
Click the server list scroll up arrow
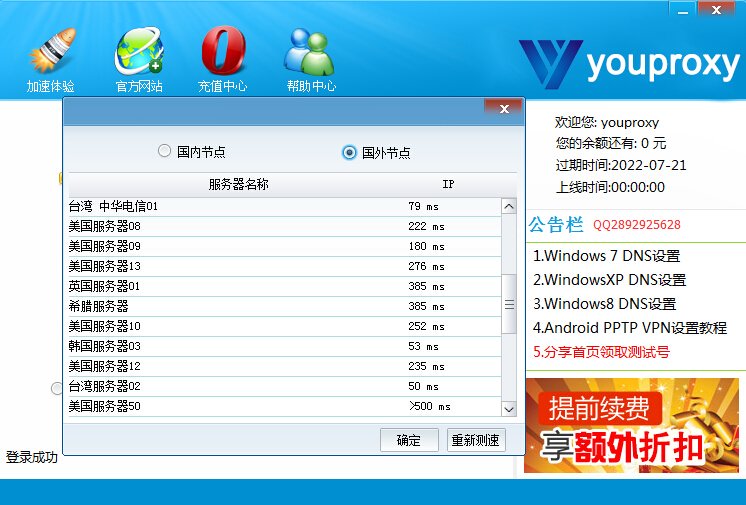pyautogui.click(x=509, y=206)
